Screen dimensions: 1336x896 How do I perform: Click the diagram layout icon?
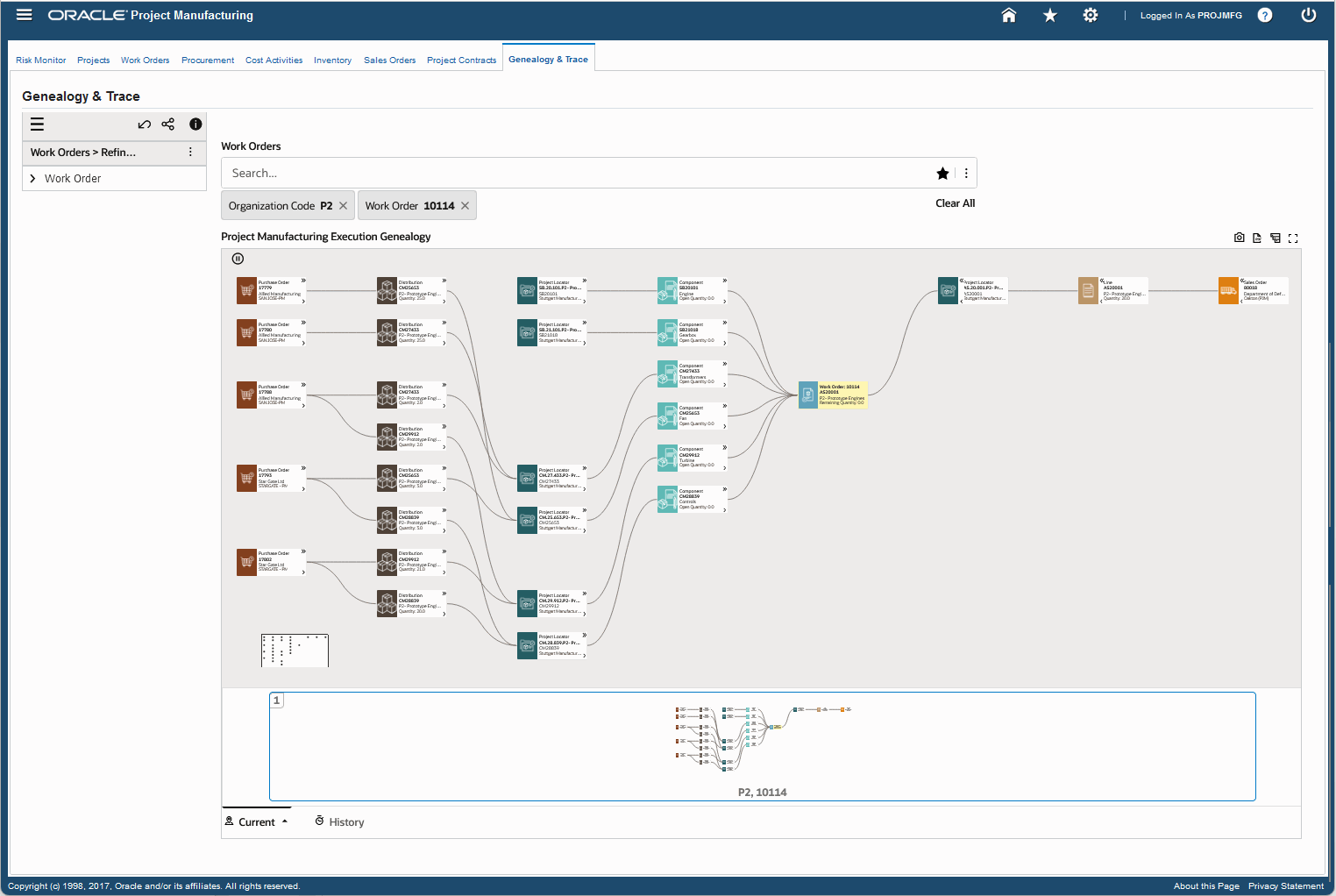pyautogui.click(x=1276, y=238)
